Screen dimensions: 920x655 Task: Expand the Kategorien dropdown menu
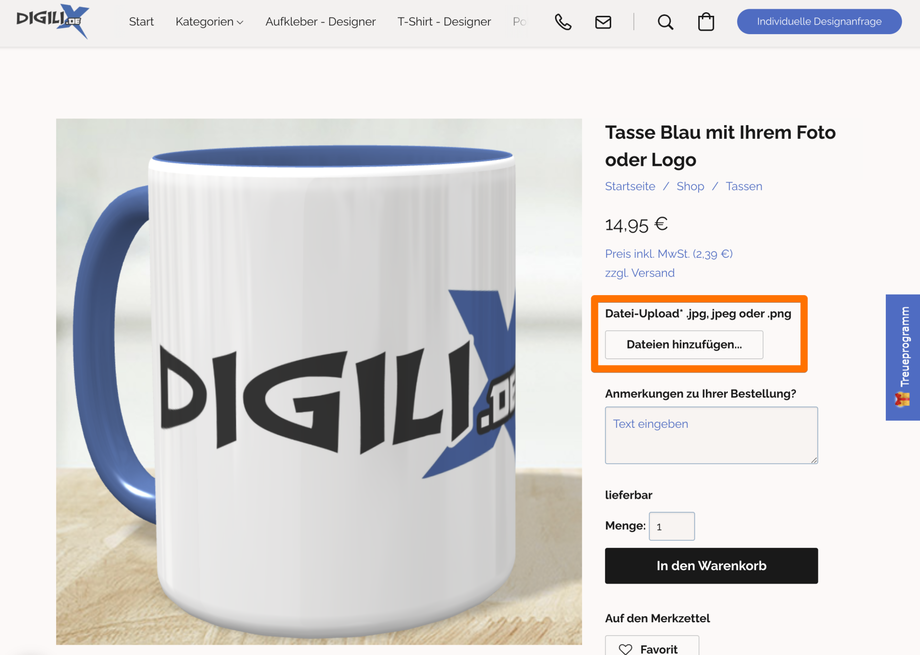click(x=209, y=22)
